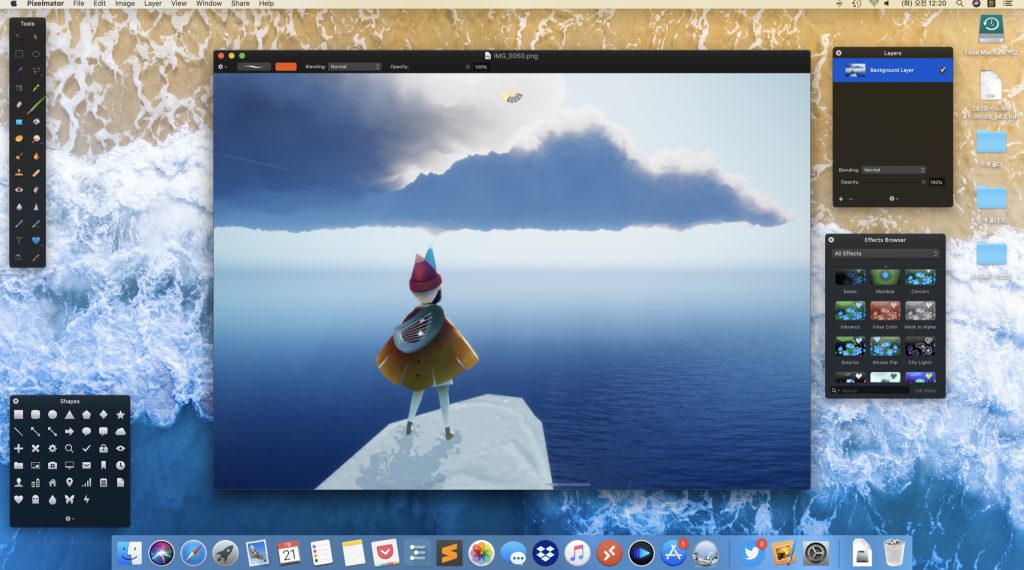This screenshot has width=1024, height=570.
Task: Apply the Mask to Alpha effect
Action: click(920, 311)
